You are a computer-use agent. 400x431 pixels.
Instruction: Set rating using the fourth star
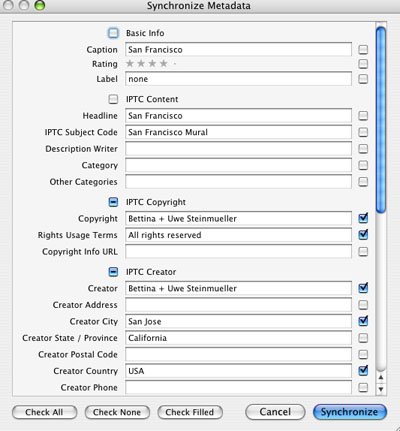[x=163, y=63]
